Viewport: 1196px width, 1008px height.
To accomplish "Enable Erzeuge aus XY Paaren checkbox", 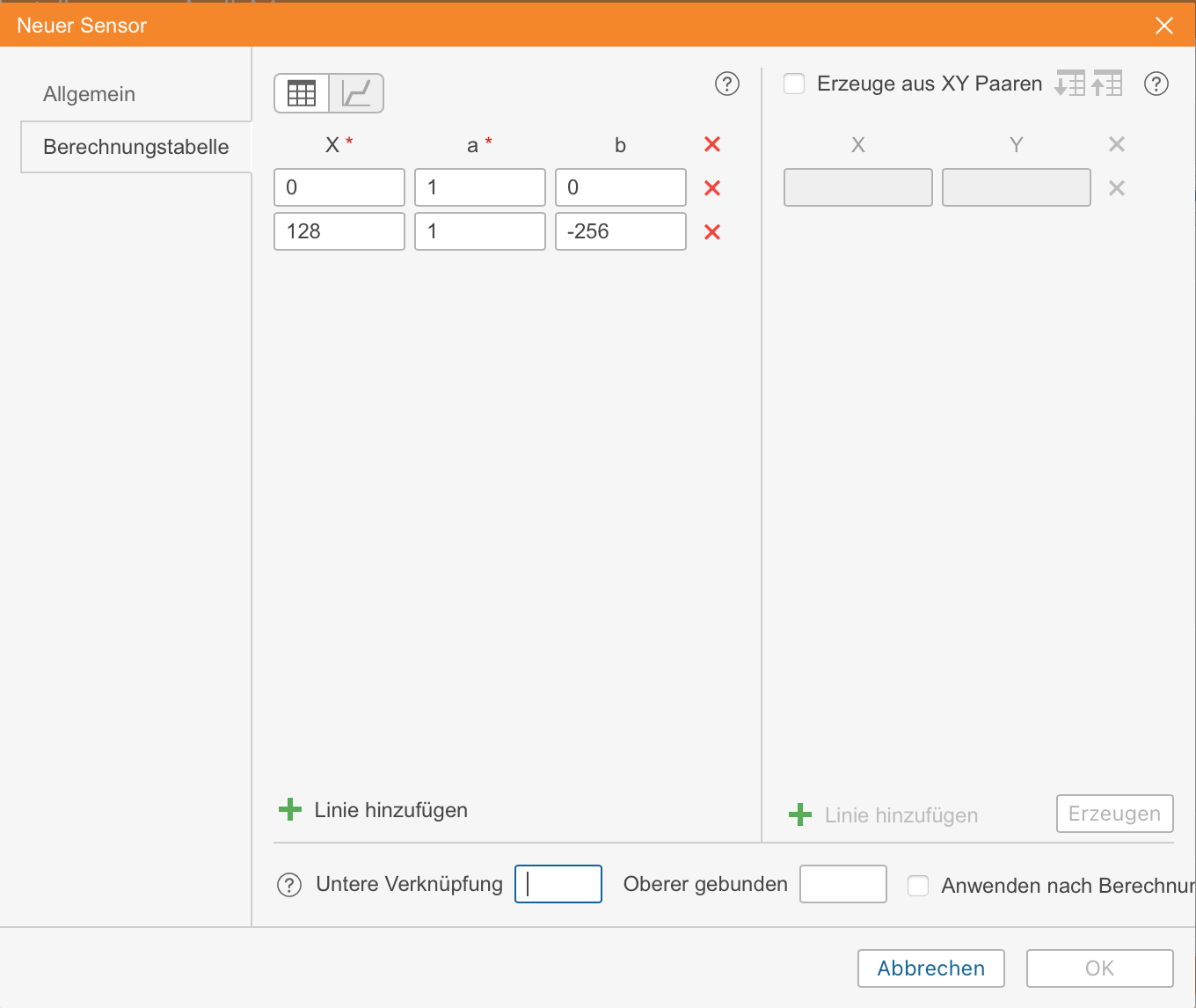I will point(794,84).
